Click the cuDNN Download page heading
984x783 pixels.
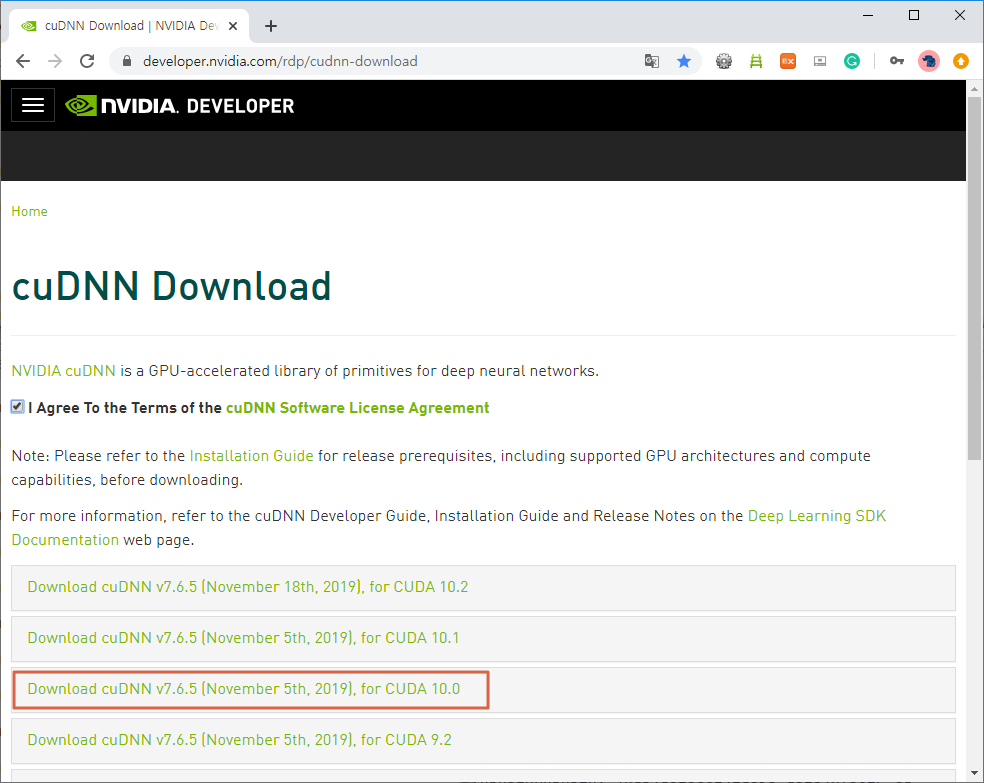pos(171,286)
